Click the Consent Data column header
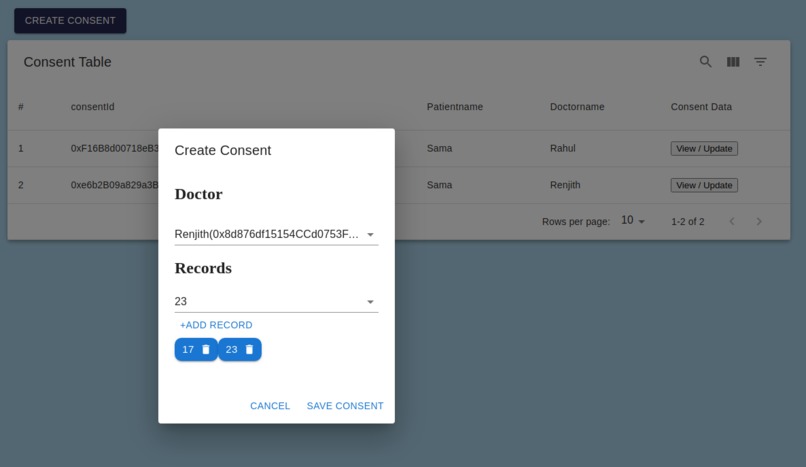This screenshot has height=467, width=806. (701, 107)
